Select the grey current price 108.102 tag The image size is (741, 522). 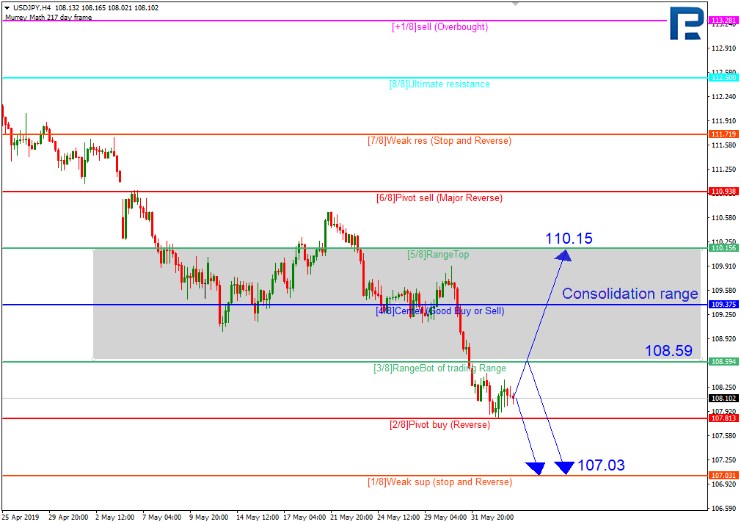[x=721, y=398]
